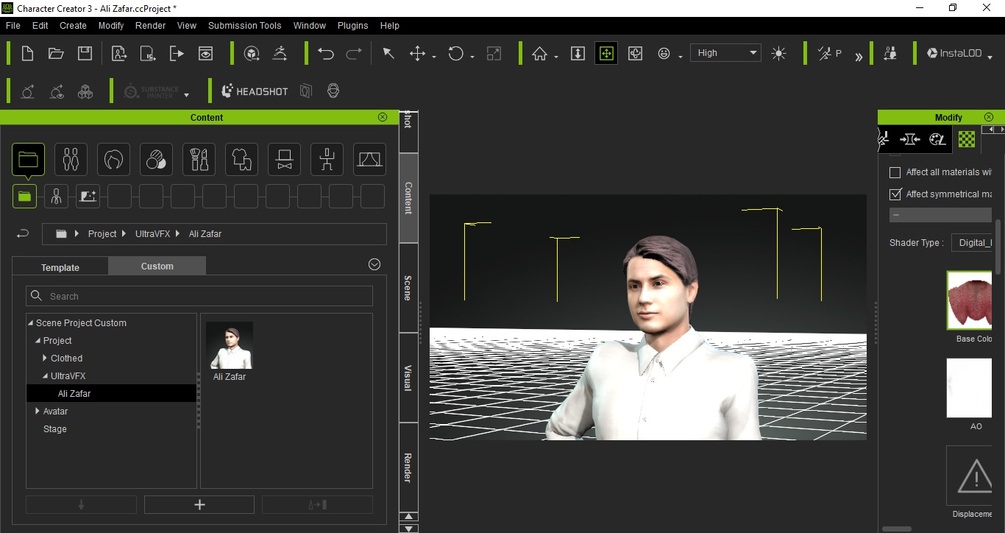Select the Hair content category icon
Viewport: 1005px width, 533px height.
[x=113, y=160]
